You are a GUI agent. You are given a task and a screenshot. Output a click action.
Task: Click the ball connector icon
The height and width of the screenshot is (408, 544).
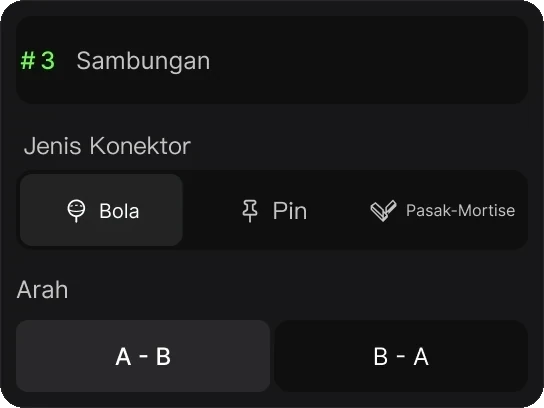pyautogui.click(x=76, y=211)
